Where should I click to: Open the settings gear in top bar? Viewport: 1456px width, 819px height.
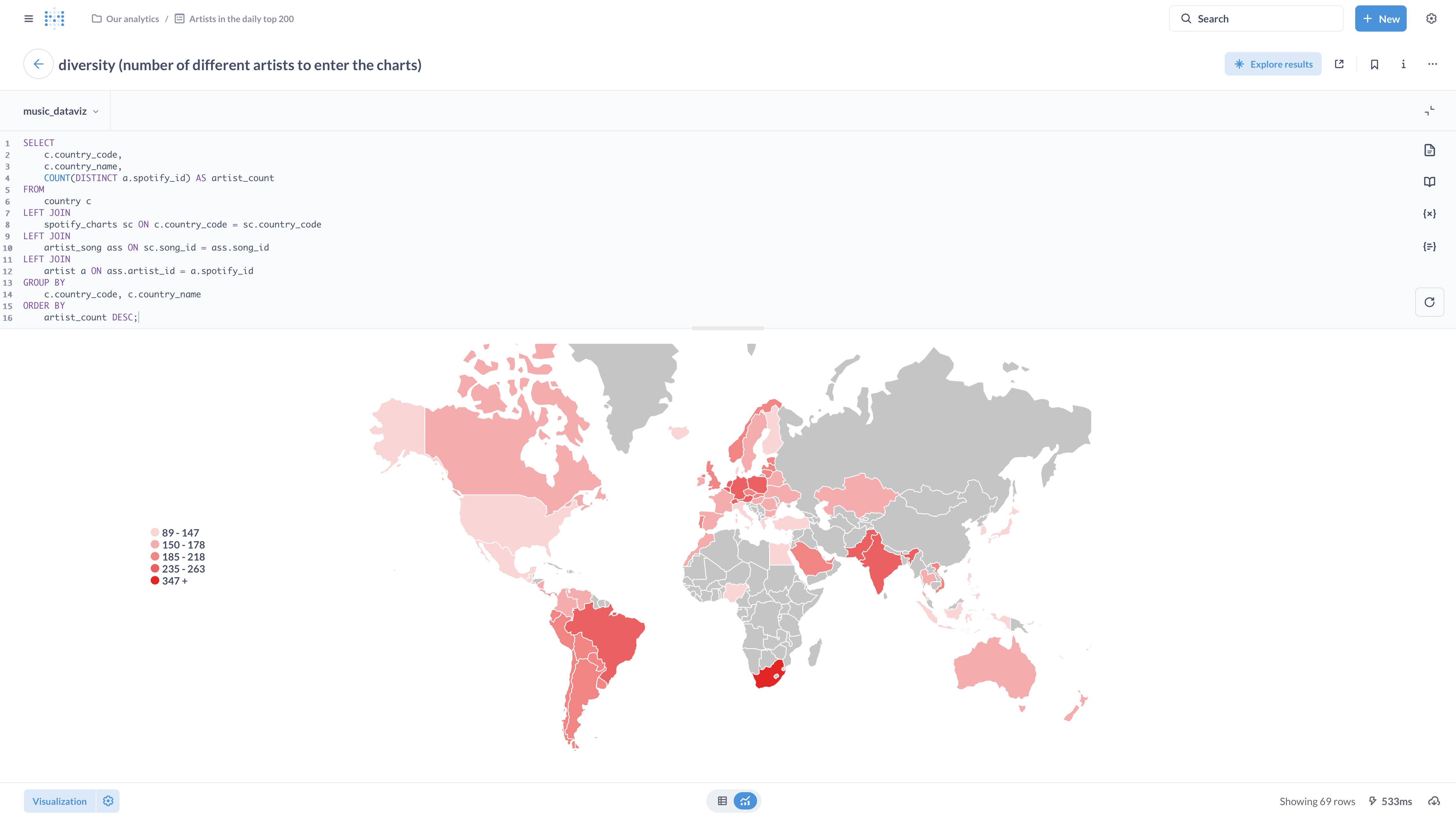(1431, 19)
